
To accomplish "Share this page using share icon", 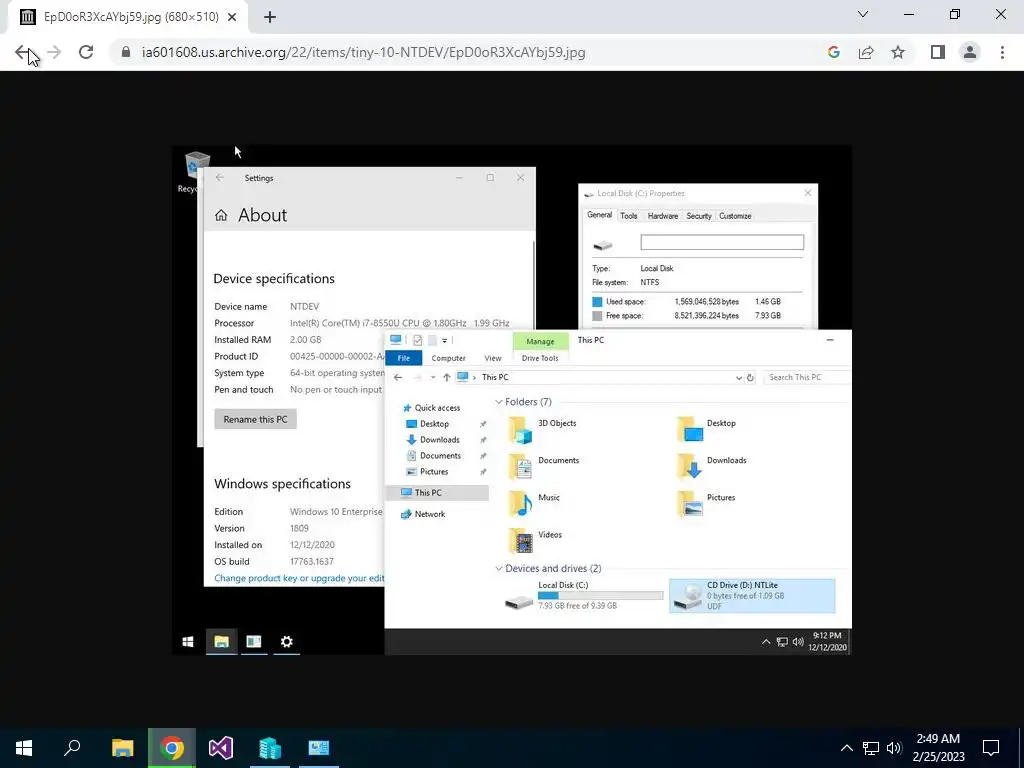I will point(866,52).
